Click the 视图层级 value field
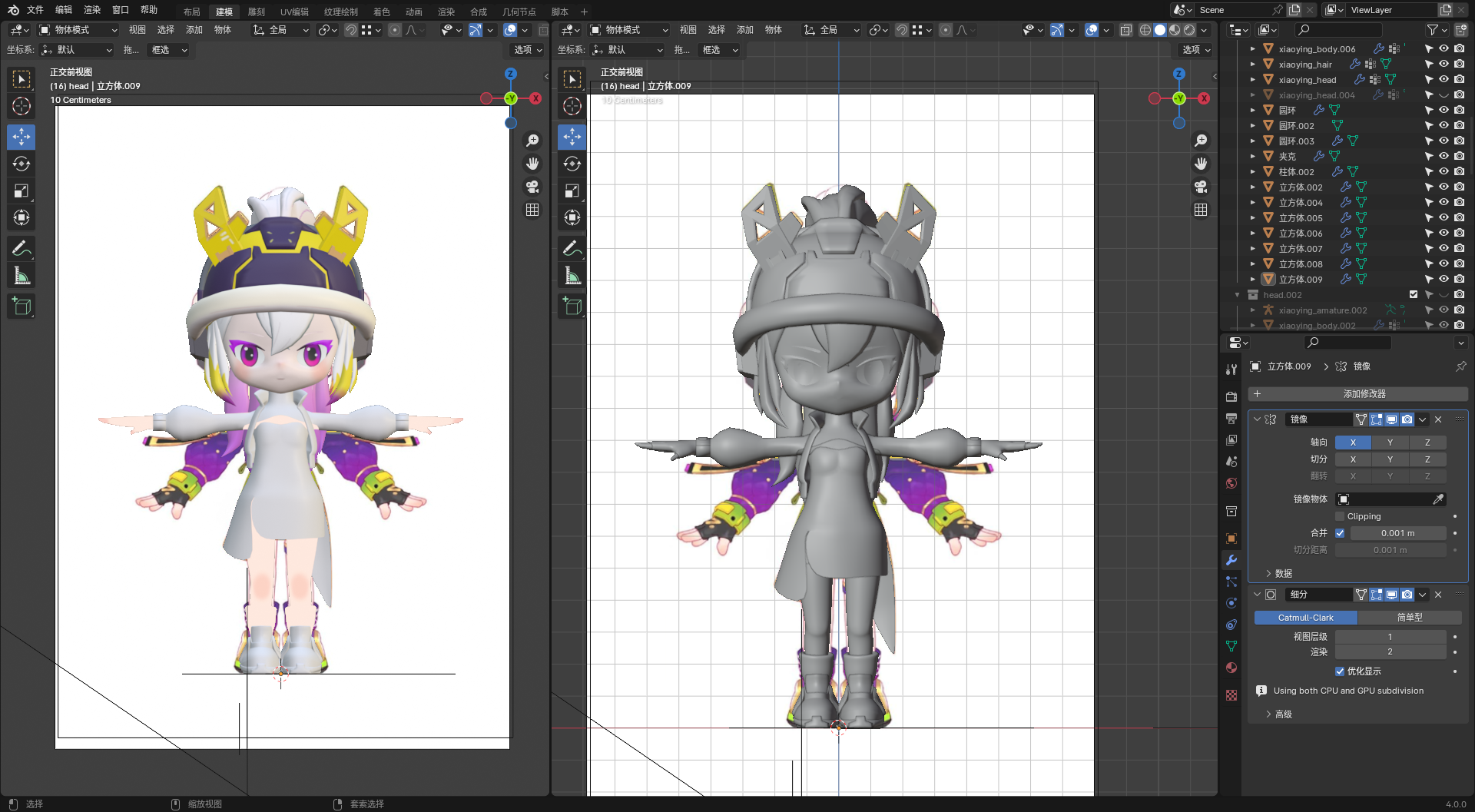 pos(1390,637)
